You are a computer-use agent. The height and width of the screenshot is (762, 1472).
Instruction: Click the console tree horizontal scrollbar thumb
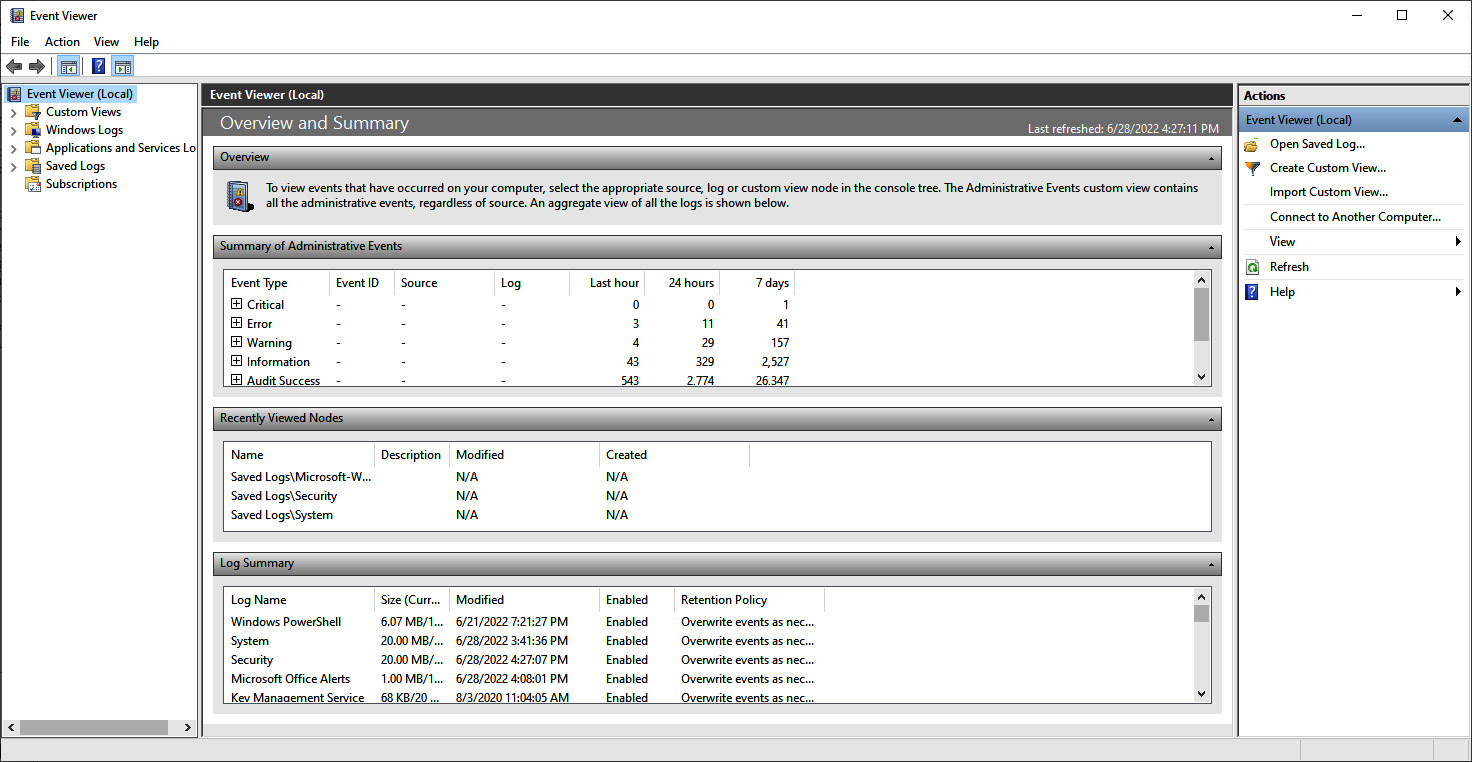[93, 728]
